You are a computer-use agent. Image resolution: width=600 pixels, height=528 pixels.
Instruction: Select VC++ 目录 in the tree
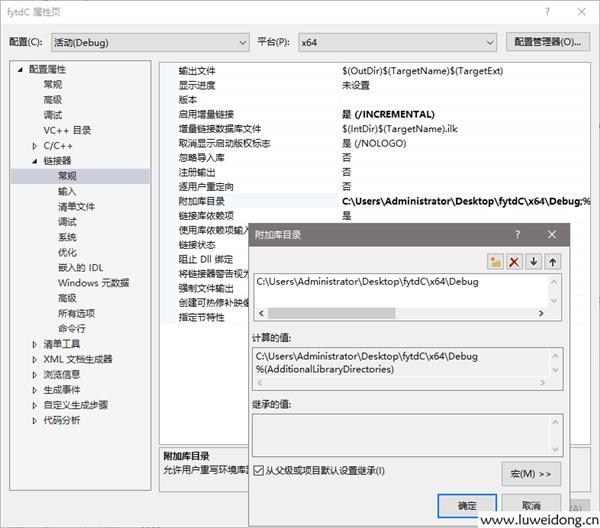click(67, 130)
